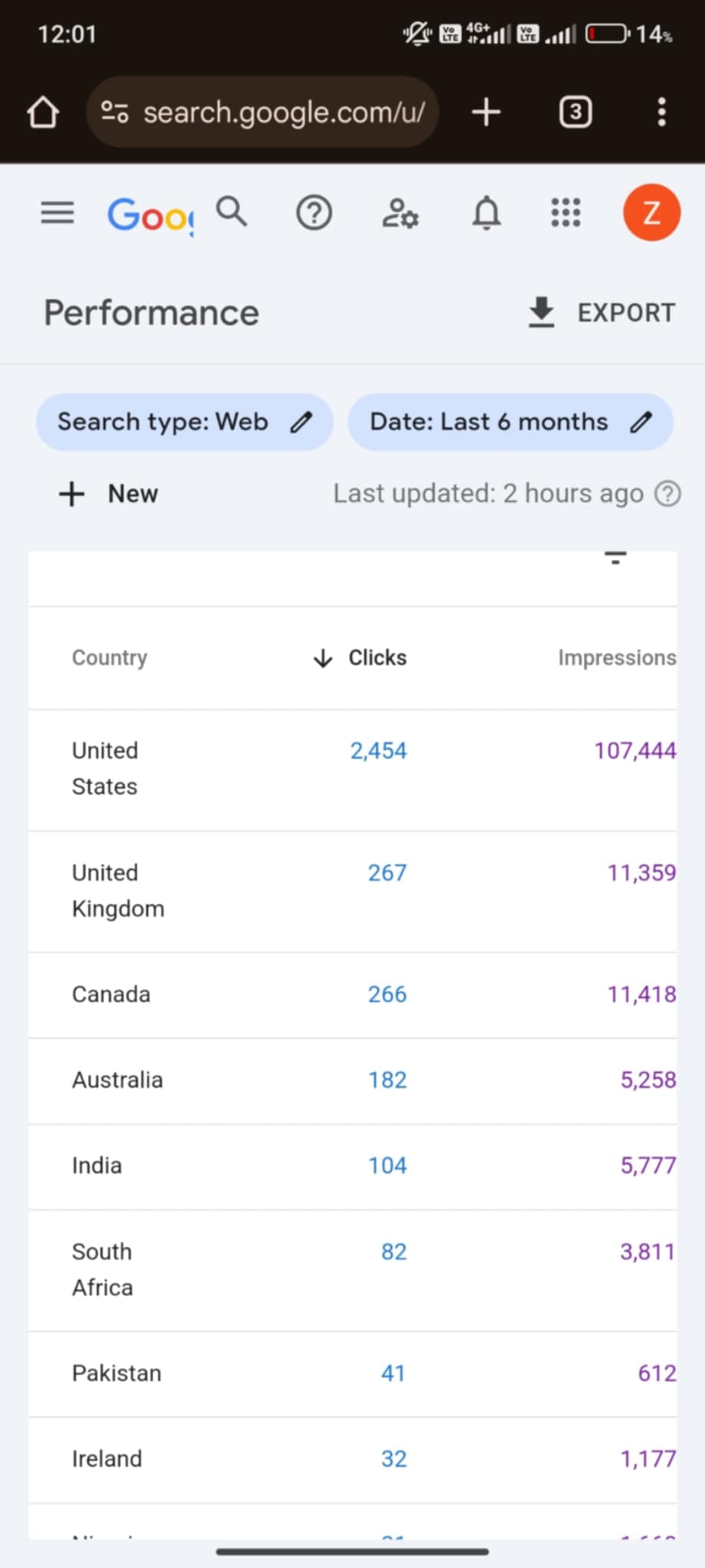Image resolution: width=705 pixels, height=1568 pixels.
Task: Edit the Search type: Web filter
Action: tap(184, 422)
